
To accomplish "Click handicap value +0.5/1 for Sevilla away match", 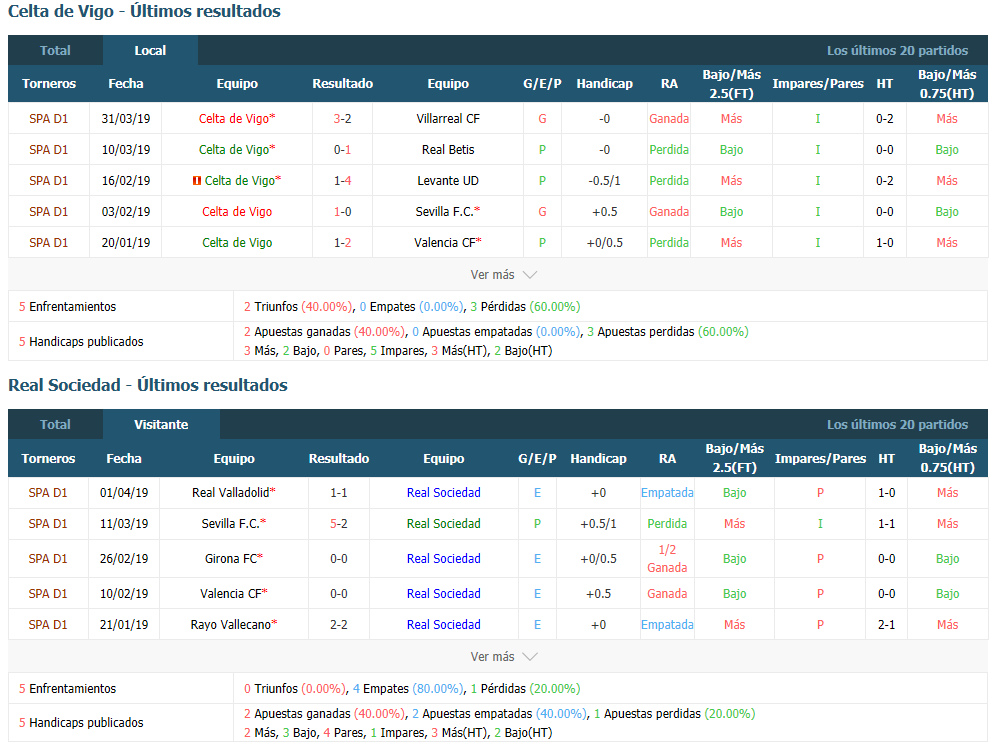I will (x=598, y=524).
